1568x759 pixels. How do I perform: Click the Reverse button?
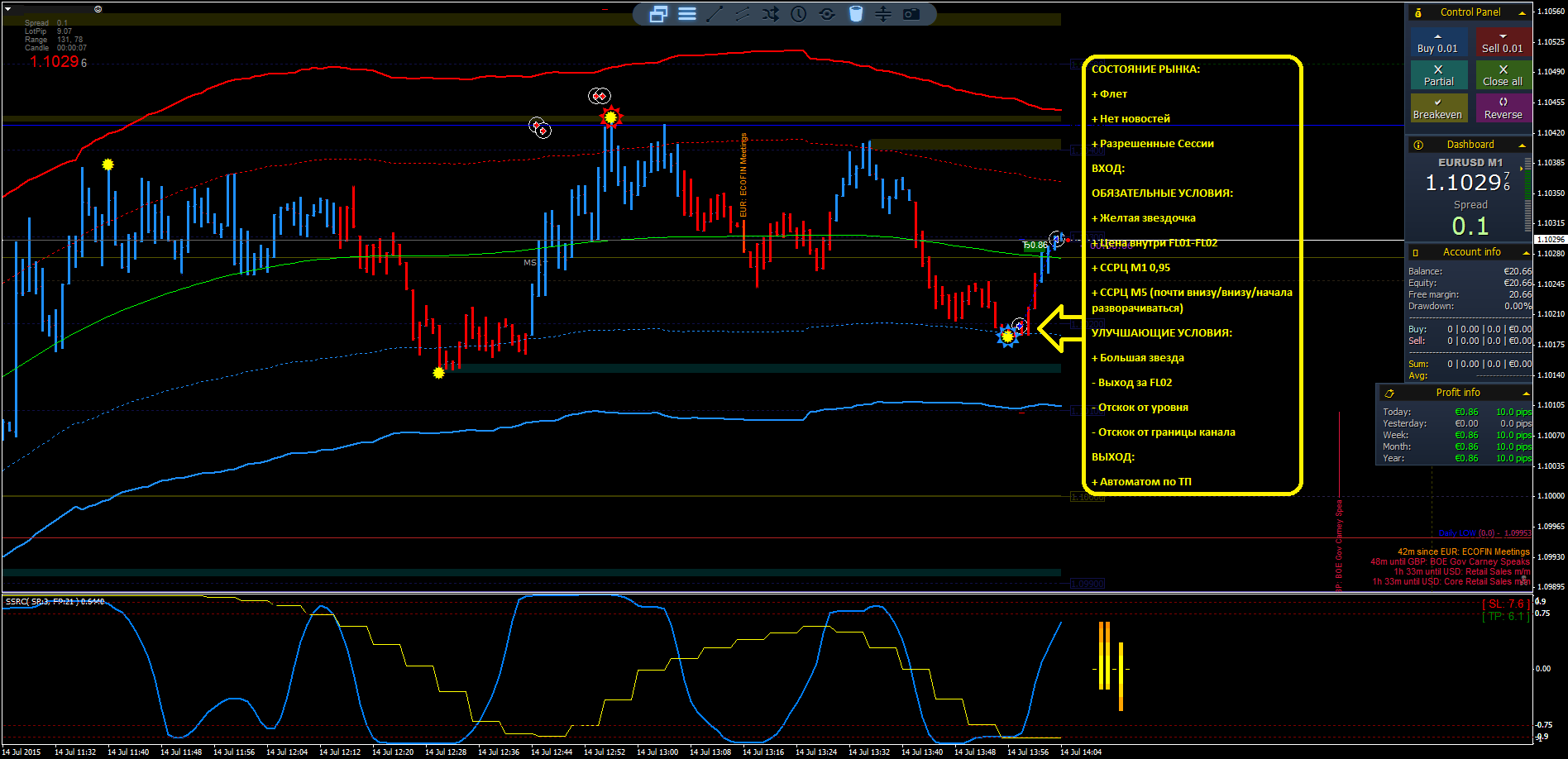1503,108
